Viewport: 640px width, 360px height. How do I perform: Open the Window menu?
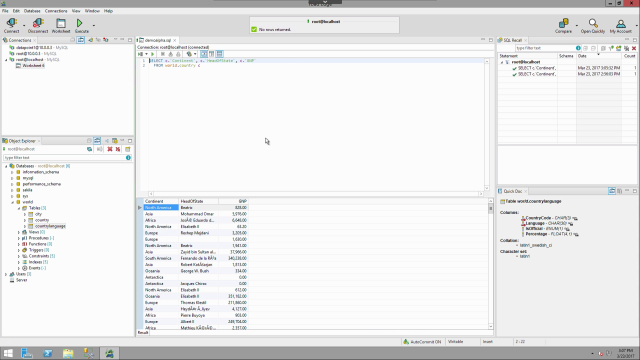pyautogui.click(x=92, y=11)
